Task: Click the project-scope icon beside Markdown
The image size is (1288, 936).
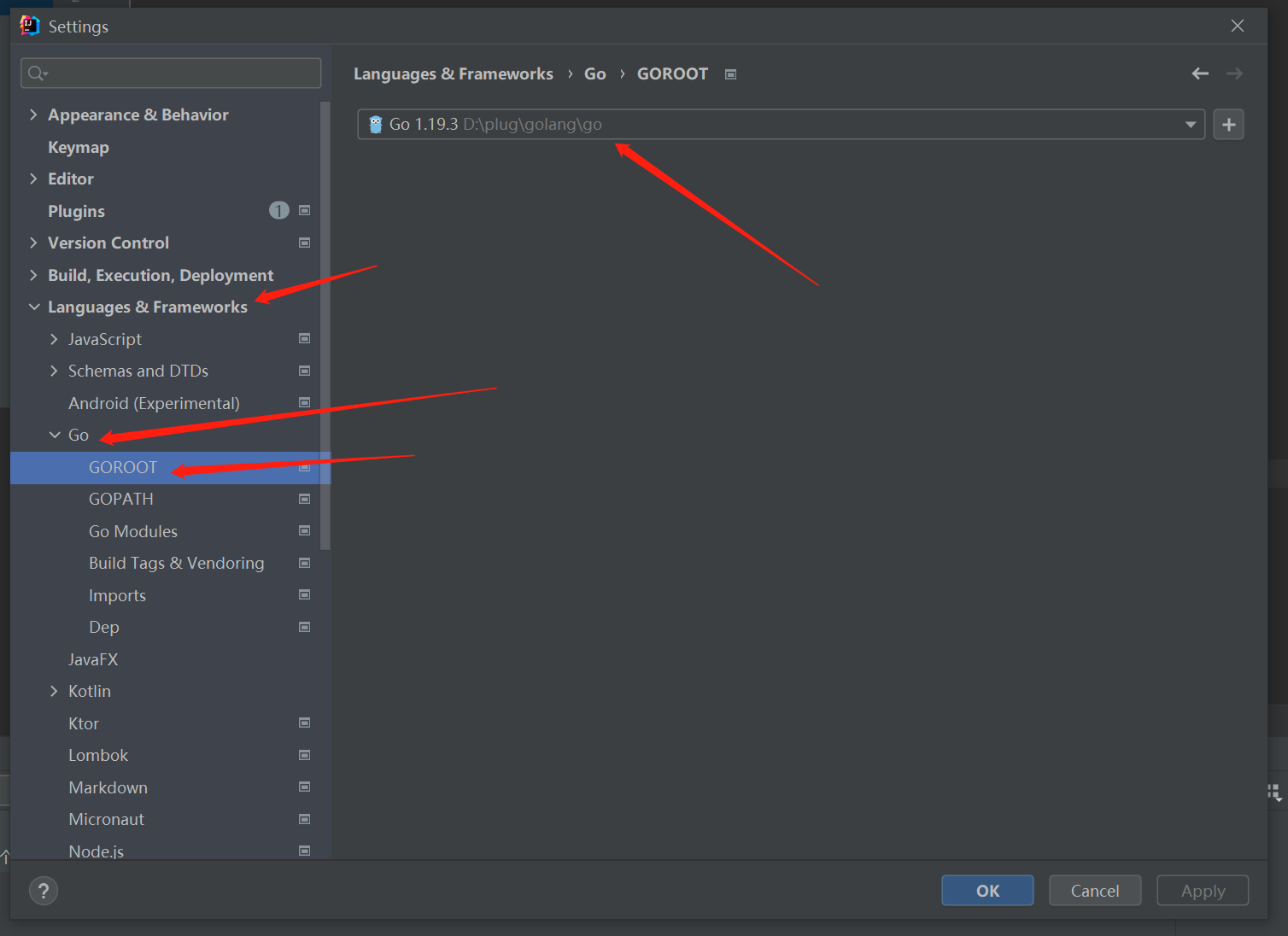Action: point(304,787)
